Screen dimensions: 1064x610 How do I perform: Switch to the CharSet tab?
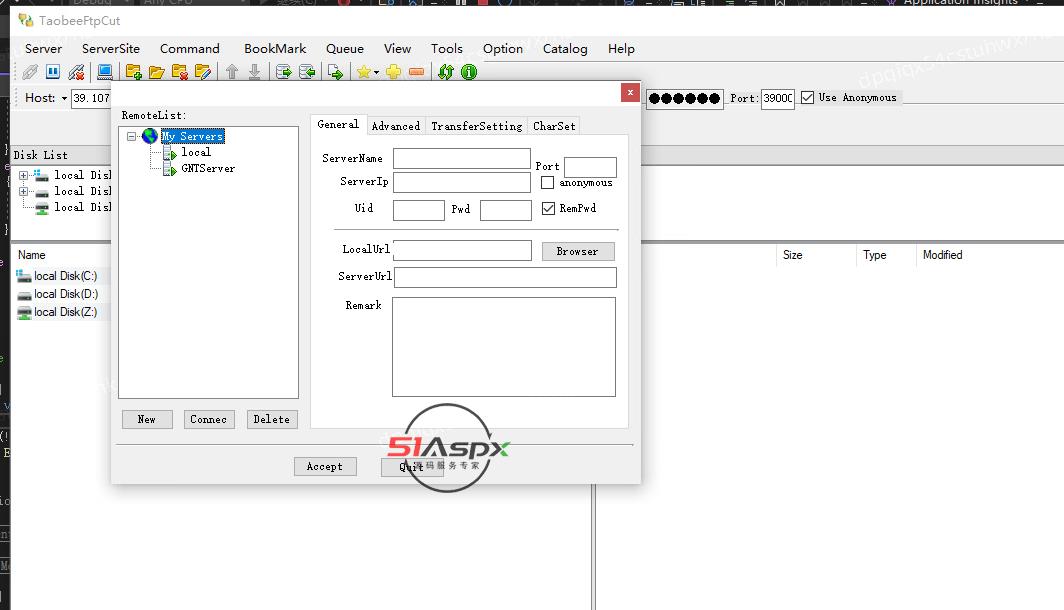[x=554, y=126]
